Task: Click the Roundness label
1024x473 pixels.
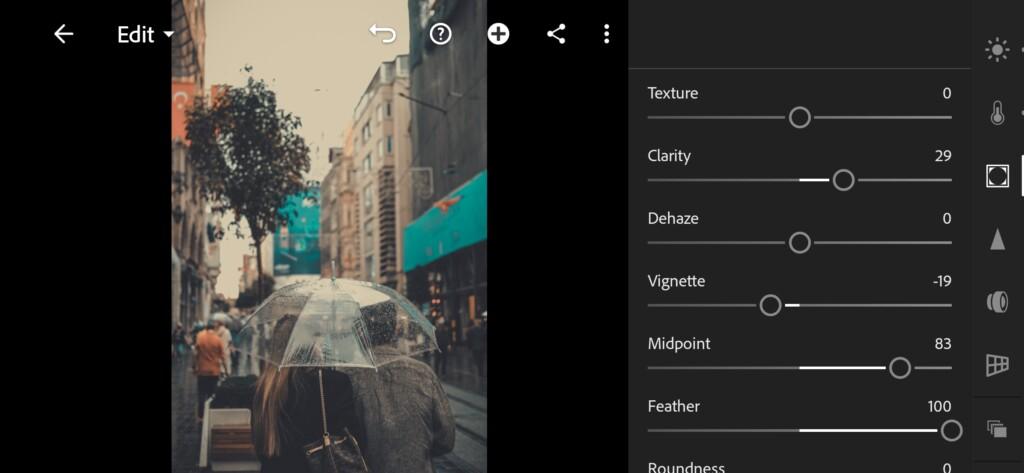Action: [686, 467]
